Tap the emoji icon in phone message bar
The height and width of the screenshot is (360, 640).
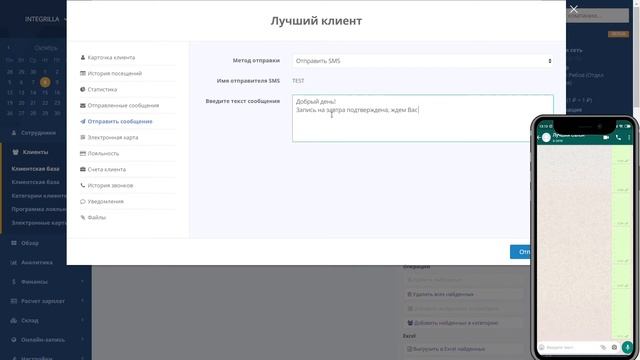pos(542,347)
